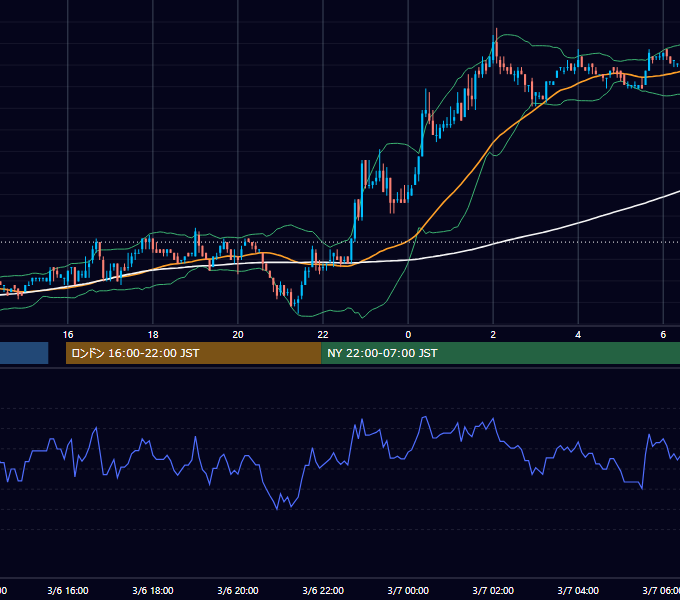Click the 3/6 20:00 time label
The image size is (680, 600).
pos(238,590)
